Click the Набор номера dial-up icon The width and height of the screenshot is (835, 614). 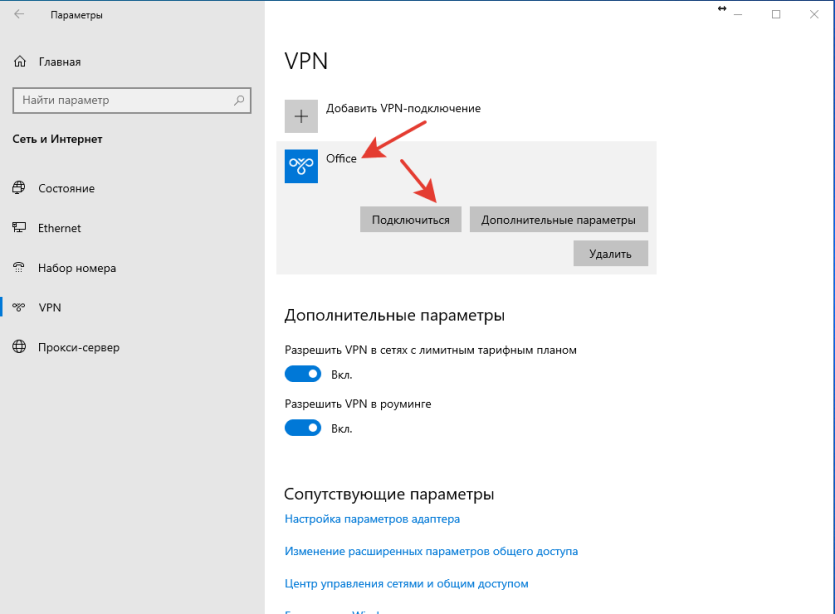click(19, 268)
